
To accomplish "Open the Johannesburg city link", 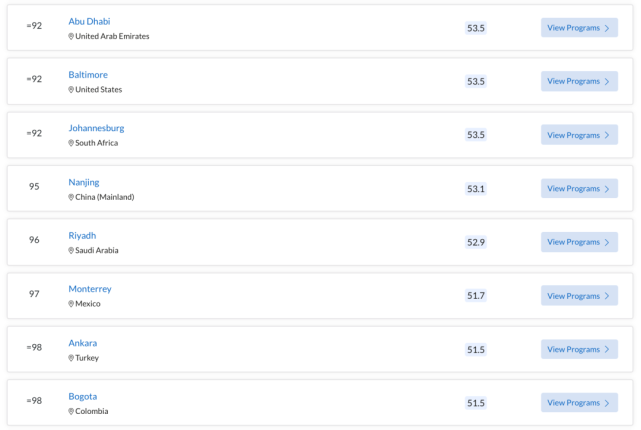I will [x=96, y=128].
